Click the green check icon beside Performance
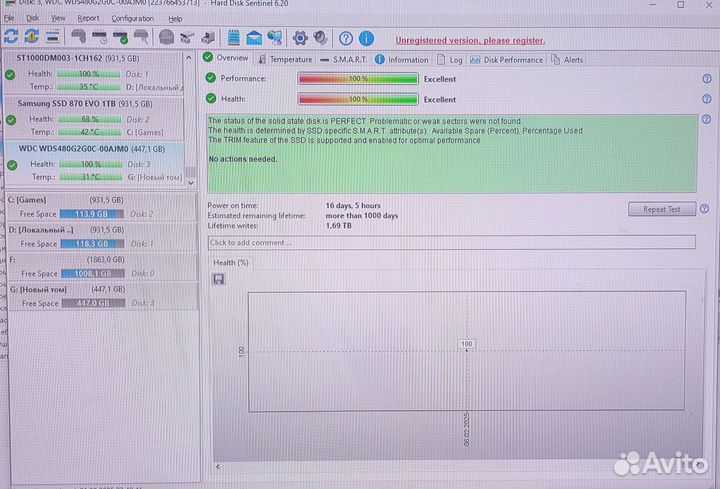 tap(211, 78)
